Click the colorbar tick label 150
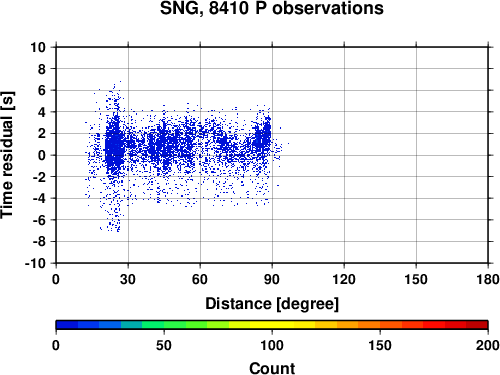The height and width of the screenshot is (375, 500). point(380,345)
